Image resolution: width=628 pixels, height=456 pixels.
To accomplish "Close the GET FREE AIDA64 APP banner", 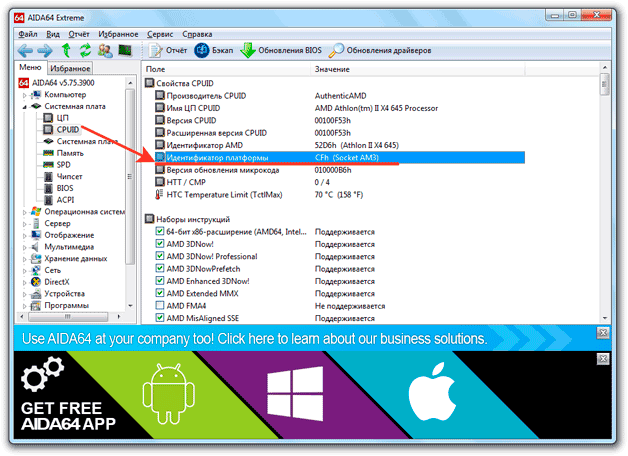I will 603,359.
